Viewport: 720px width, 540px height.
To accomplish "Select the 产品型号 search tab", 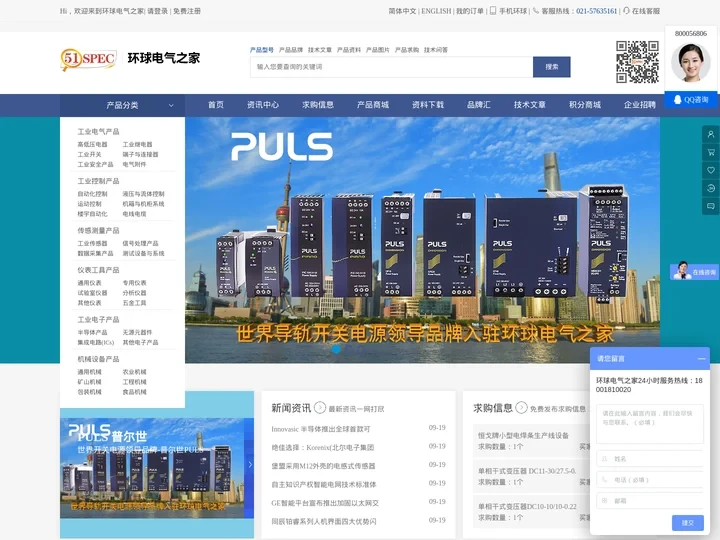I will [262, 50].
